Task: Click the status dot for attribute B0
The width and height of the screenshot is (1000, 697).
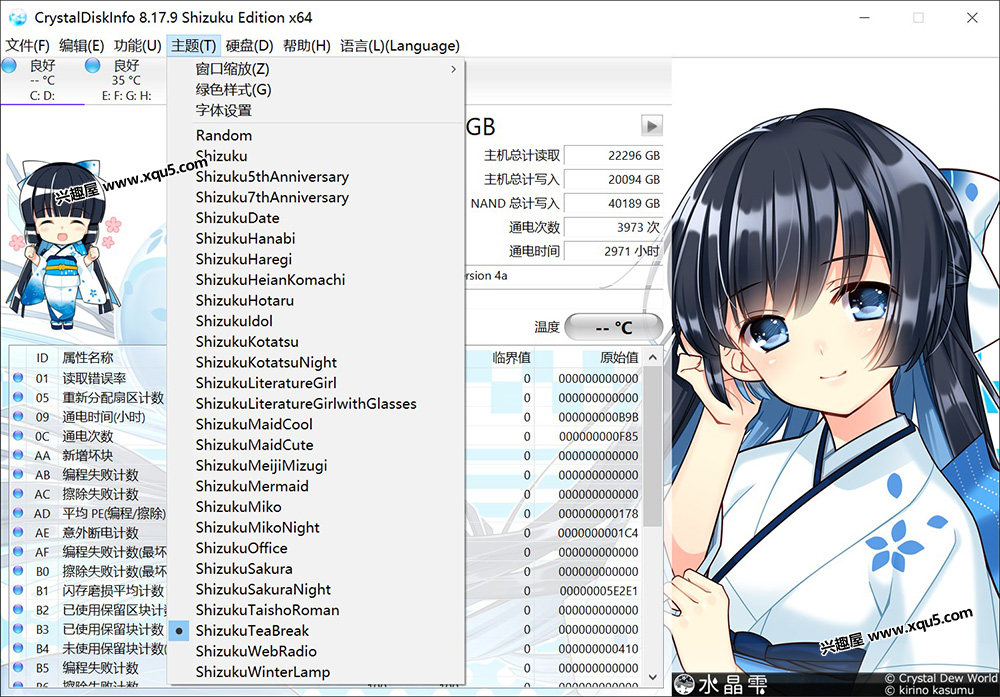Action: (18, 571)
